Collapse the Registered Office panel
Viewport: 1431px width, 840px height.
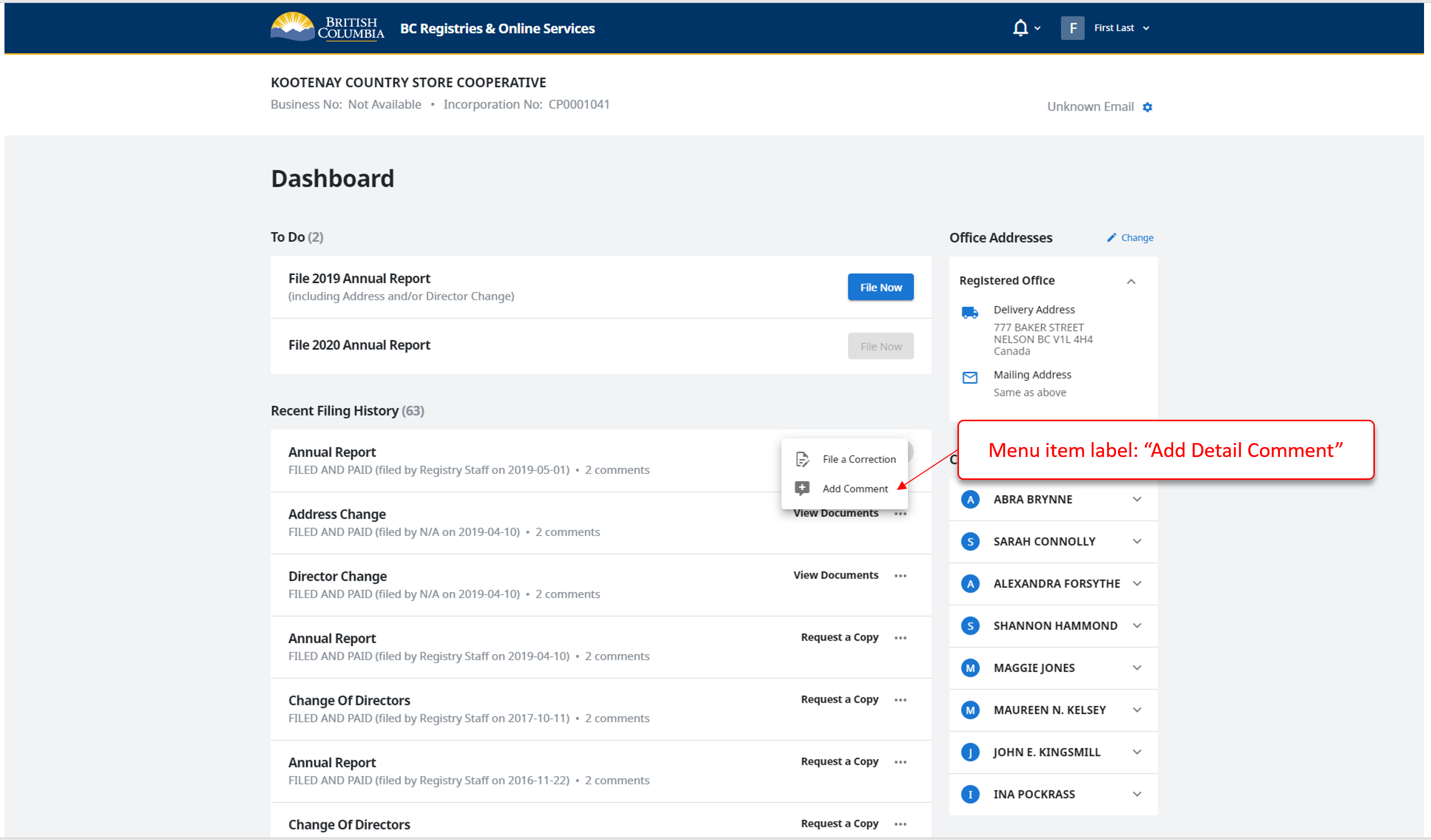[x=1130, y=282]
